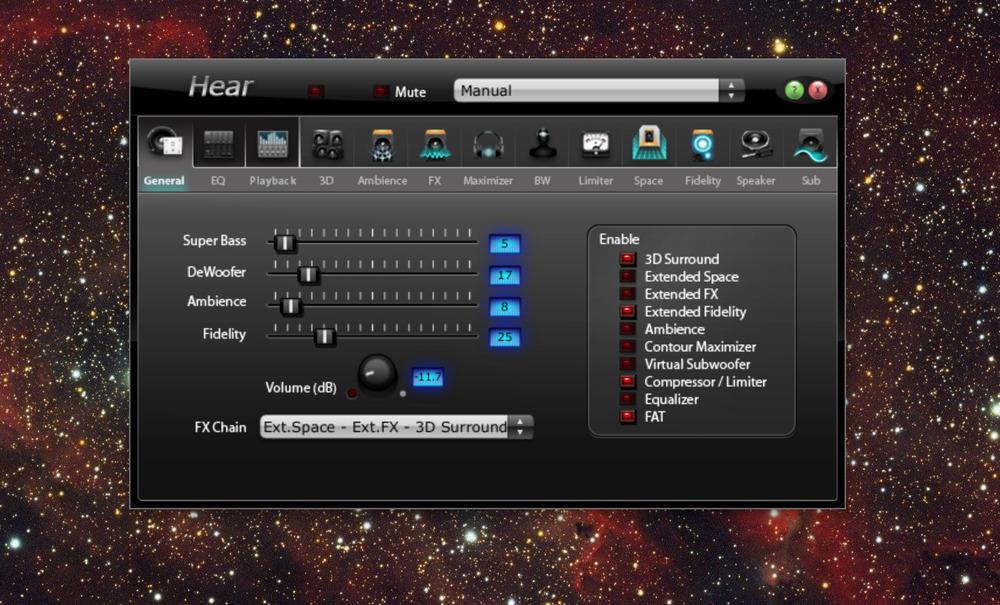Switch to the FX tab label

coord(434,180)
